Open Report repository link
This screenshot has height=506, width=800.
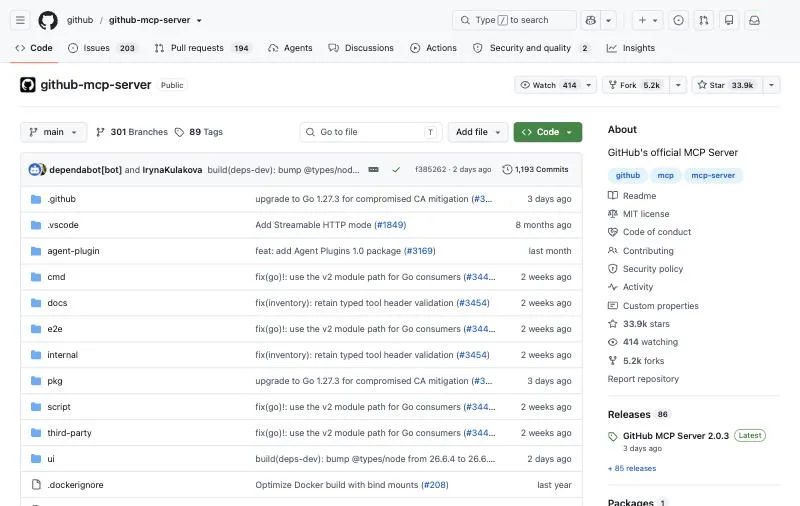click(643, 379)
